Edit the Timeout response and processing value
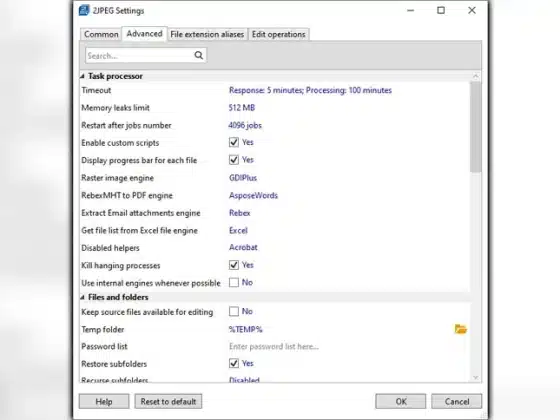560x420 pixels. pos(310,90)
